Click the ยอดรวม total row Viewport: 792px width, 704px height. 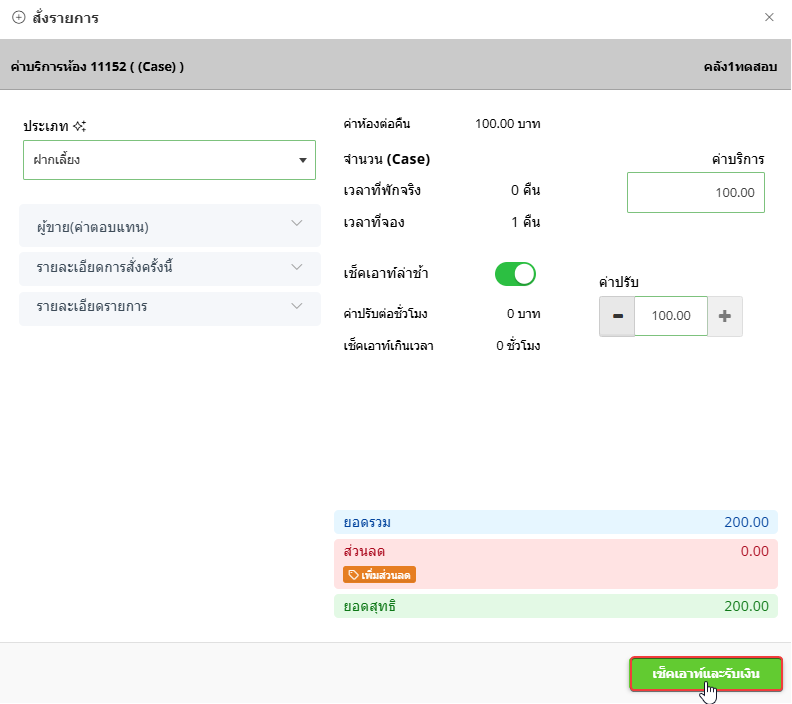click(x=555, y=522)
